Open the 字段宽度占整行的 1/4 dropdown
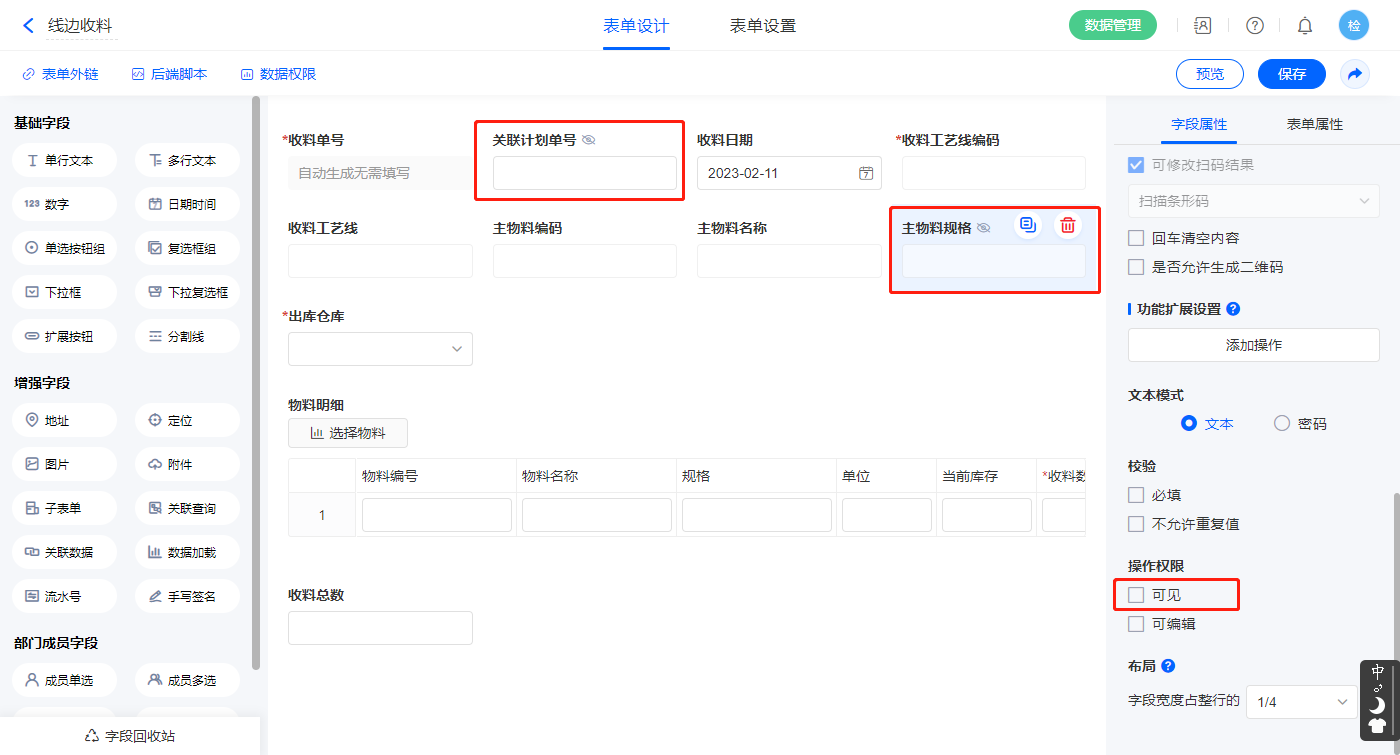This screenshot has width=1400, height=755. (x=1301, y=702)
